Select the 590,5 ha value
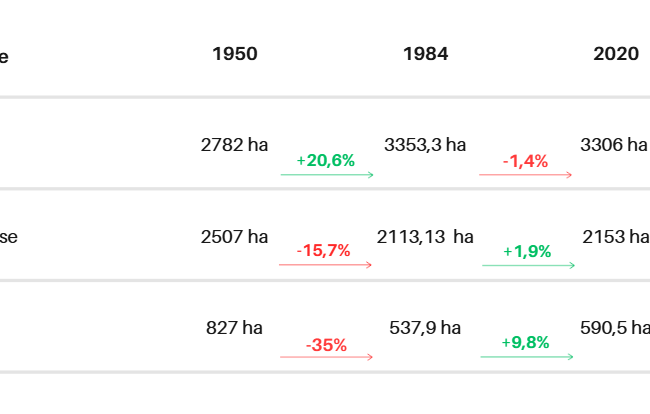The height and width of the screenshot is (414, 650). coord(614,327)
